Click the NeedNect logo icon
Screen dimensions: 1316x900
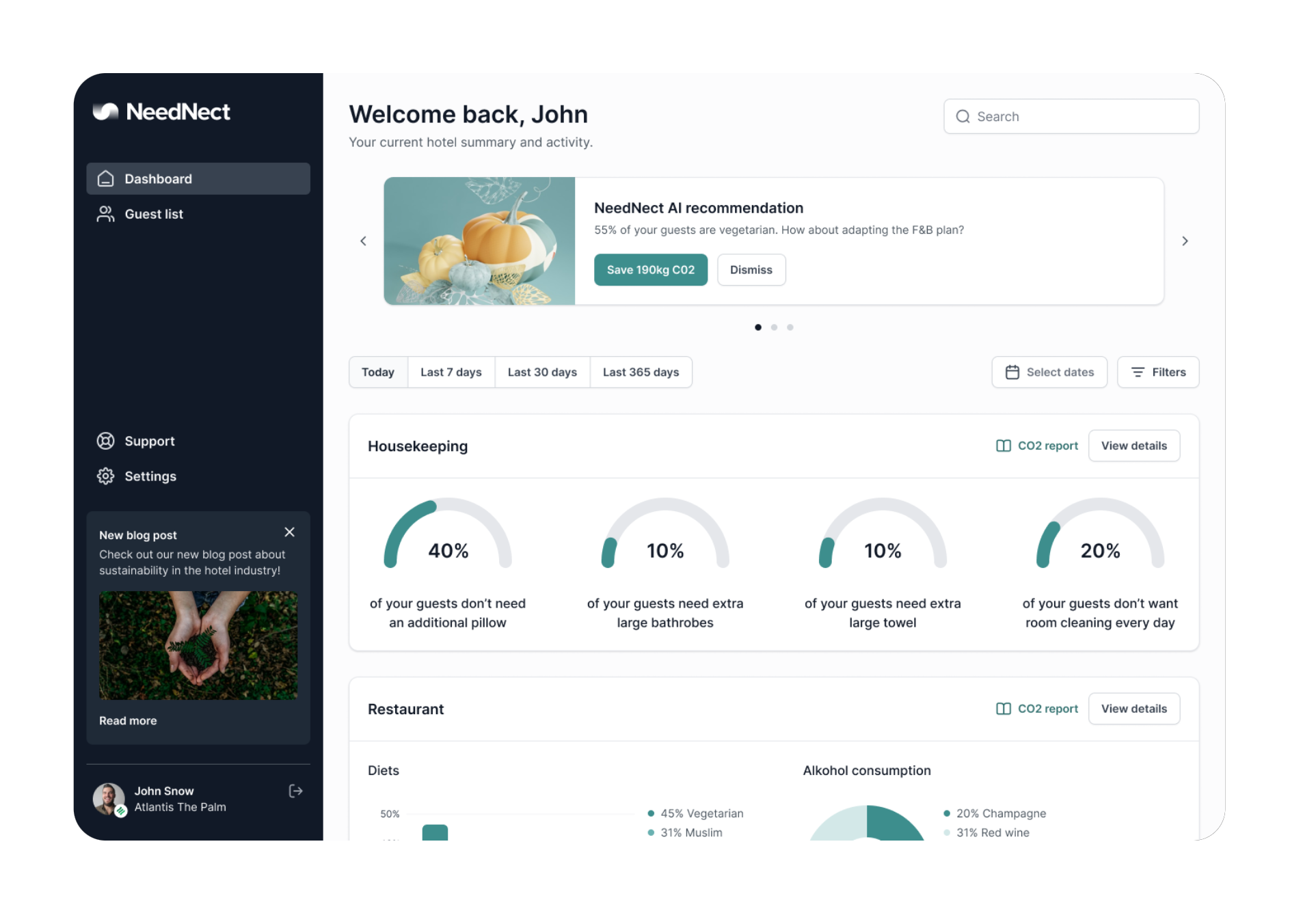pos(105,111)
